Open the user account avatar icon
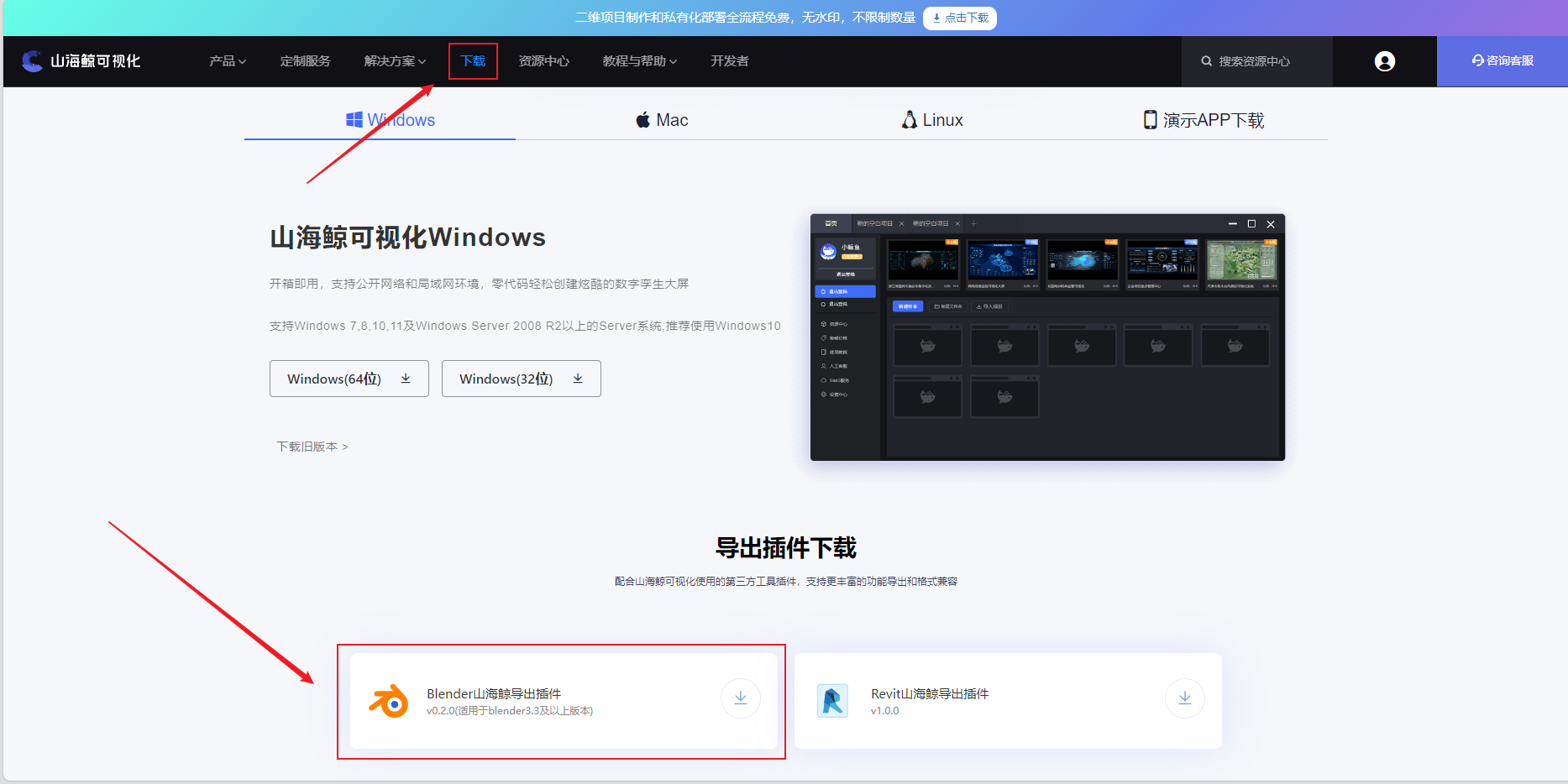The height and width of the screenshot is (784, 1568). 1385,61
